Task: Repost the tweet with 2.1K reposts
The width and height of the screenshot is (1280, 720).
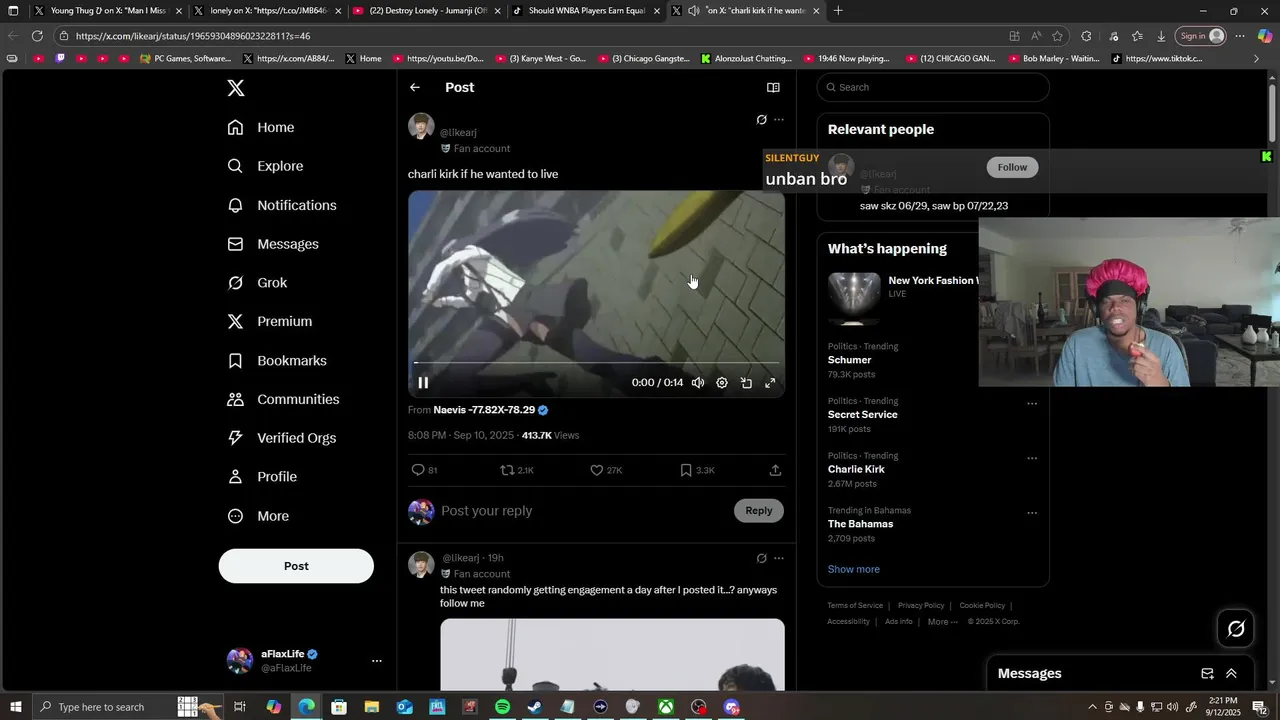Action: point(517,470)
